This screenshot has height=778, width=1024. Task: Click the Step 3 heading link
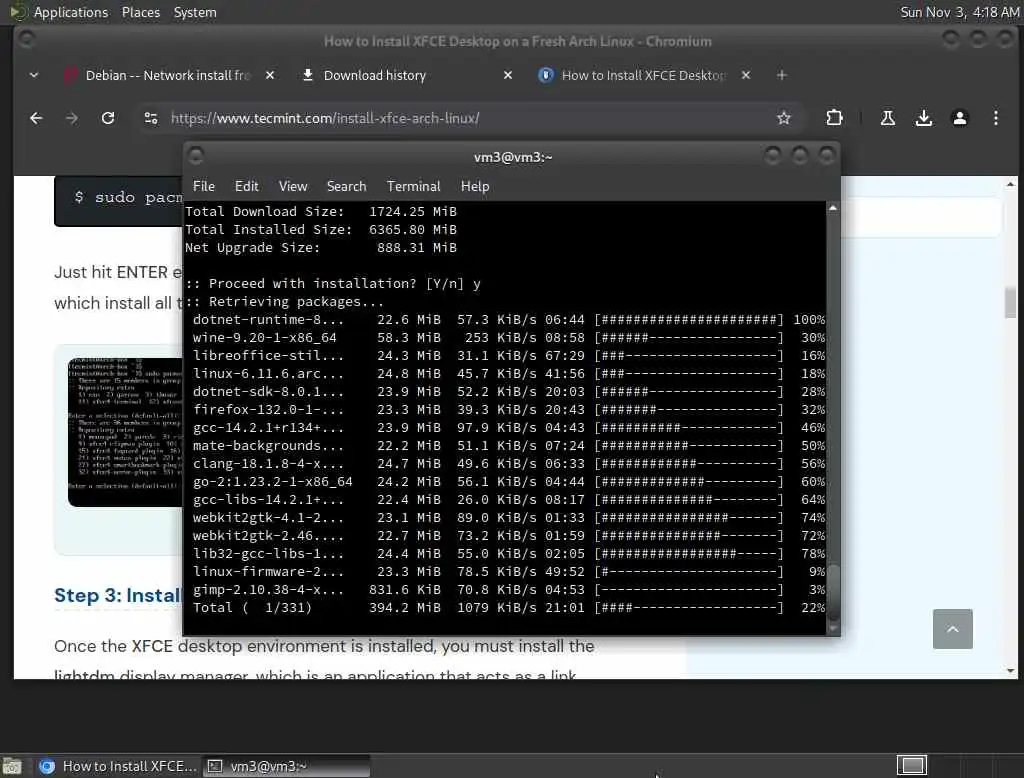(118, 595)
